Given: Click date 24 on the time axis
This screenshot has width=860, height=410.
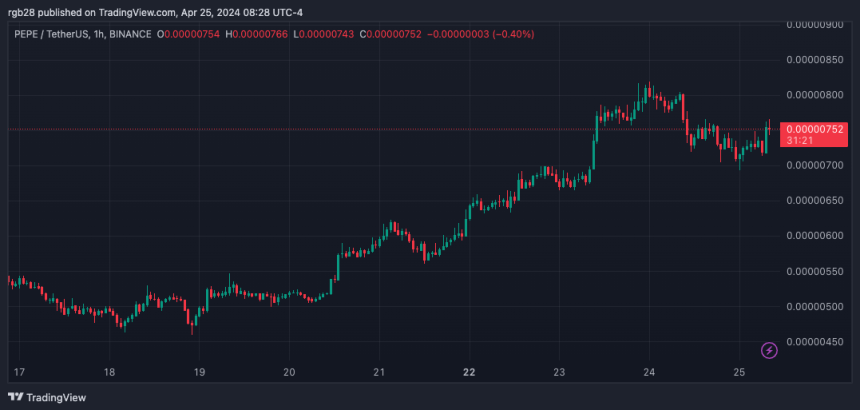Looking at the screenshot, I should [649, 372].
